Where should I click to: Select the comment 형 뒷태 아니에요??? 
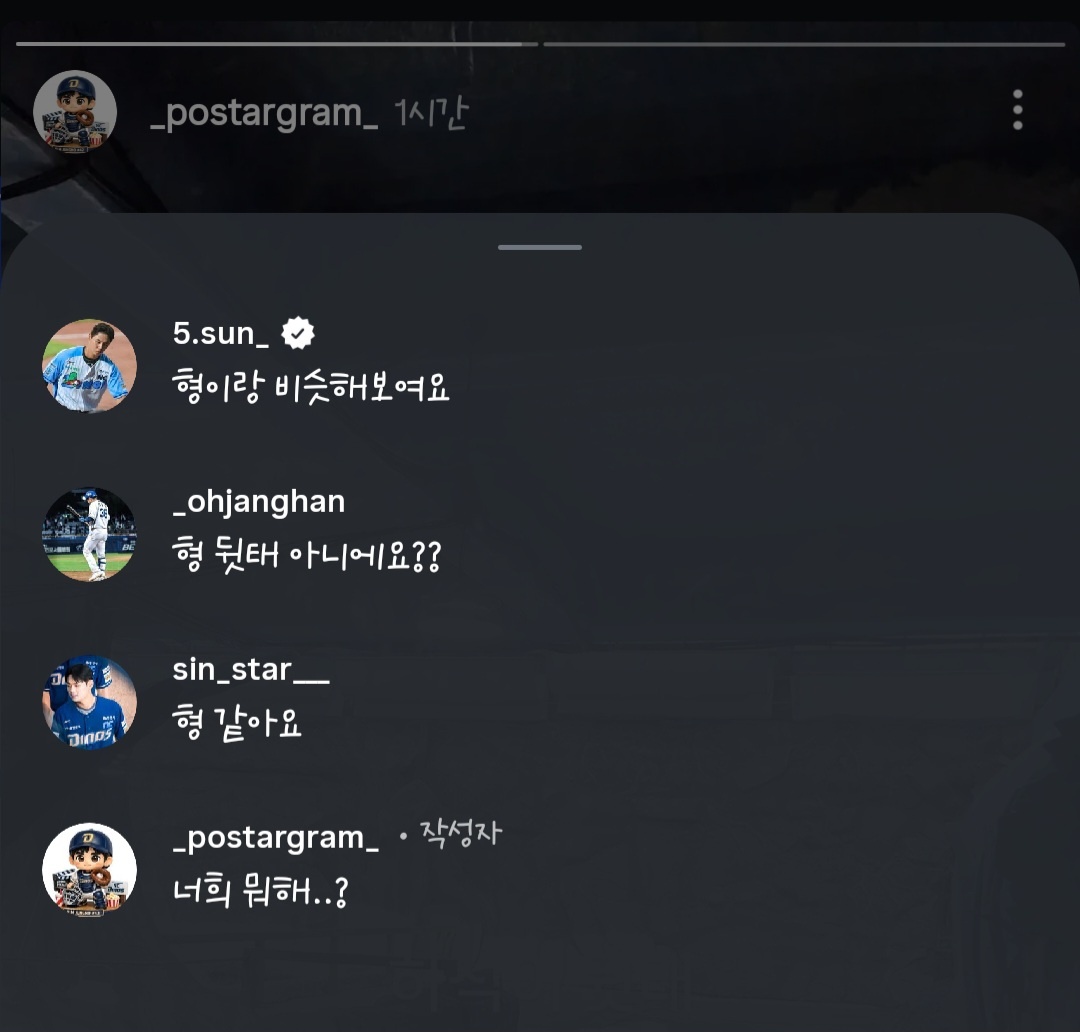(306, 556)
